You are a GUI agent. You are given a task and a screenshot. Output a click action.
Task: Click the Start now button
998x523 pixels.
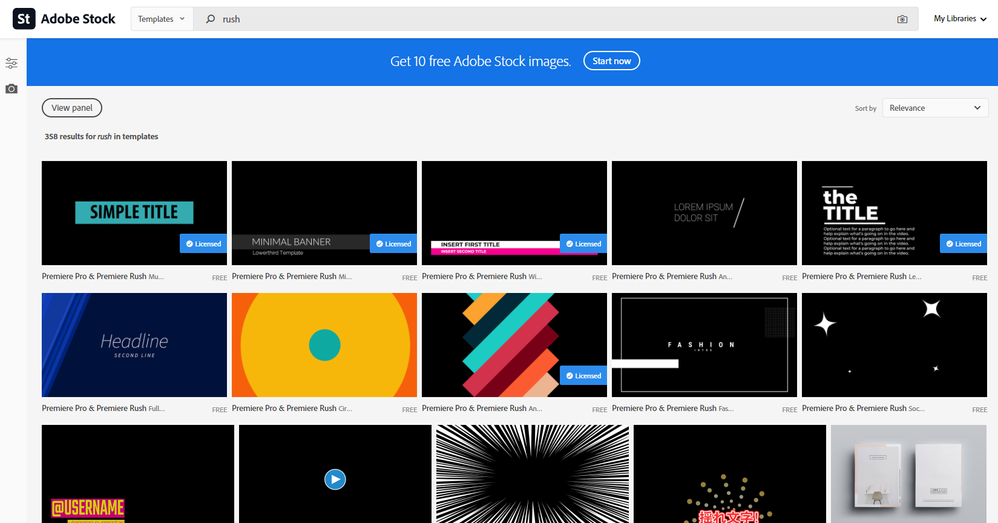click(x=612, y=61)
